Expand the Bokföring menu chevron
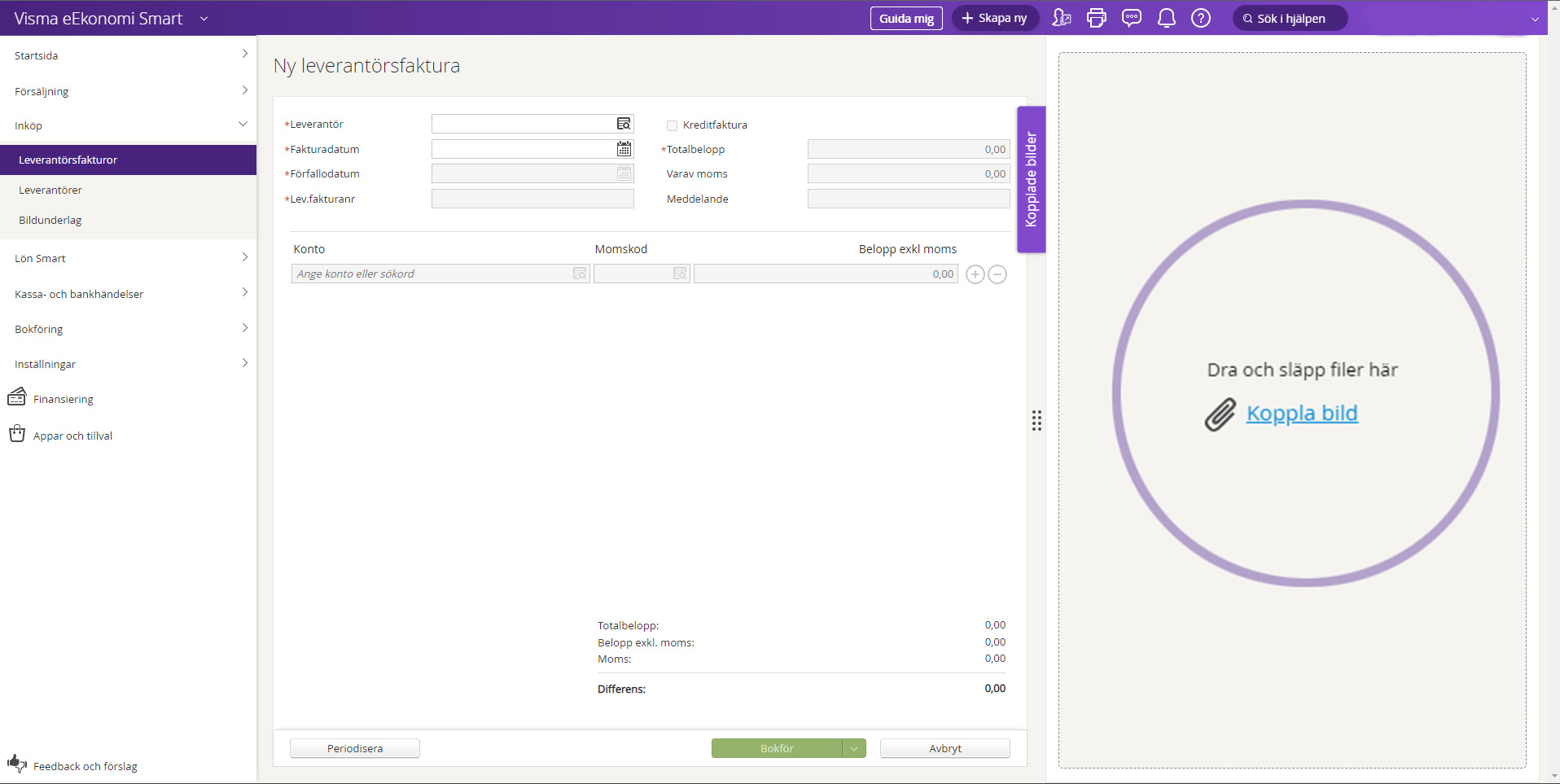 click(x=244, y=328)
